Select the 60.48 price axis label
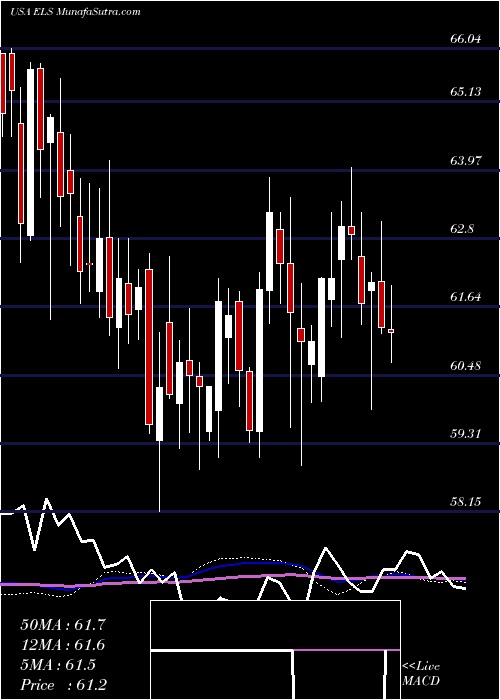 [x=466, y=366]
